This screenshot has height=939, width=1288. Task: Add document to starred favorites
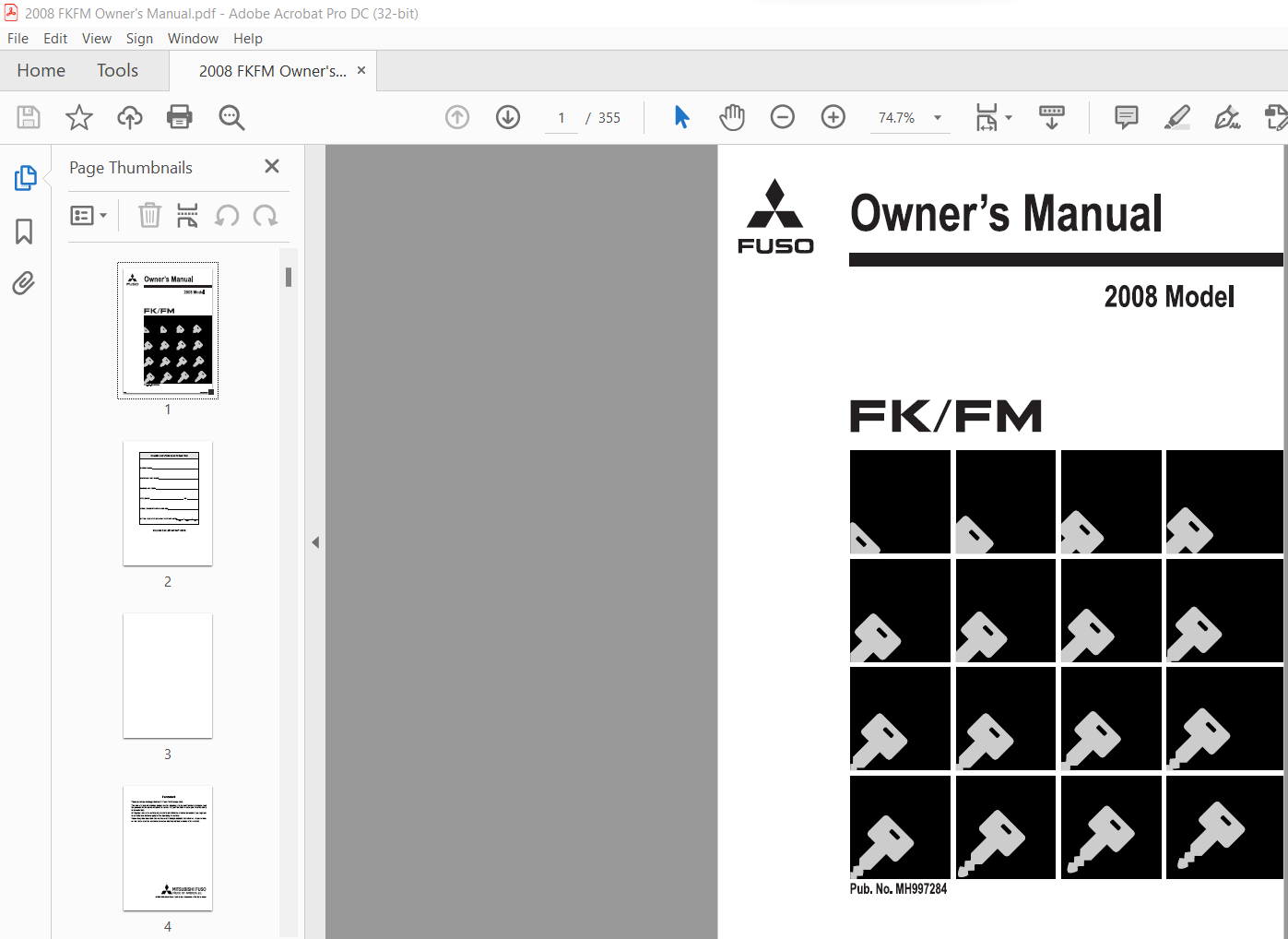pos(79,117)
